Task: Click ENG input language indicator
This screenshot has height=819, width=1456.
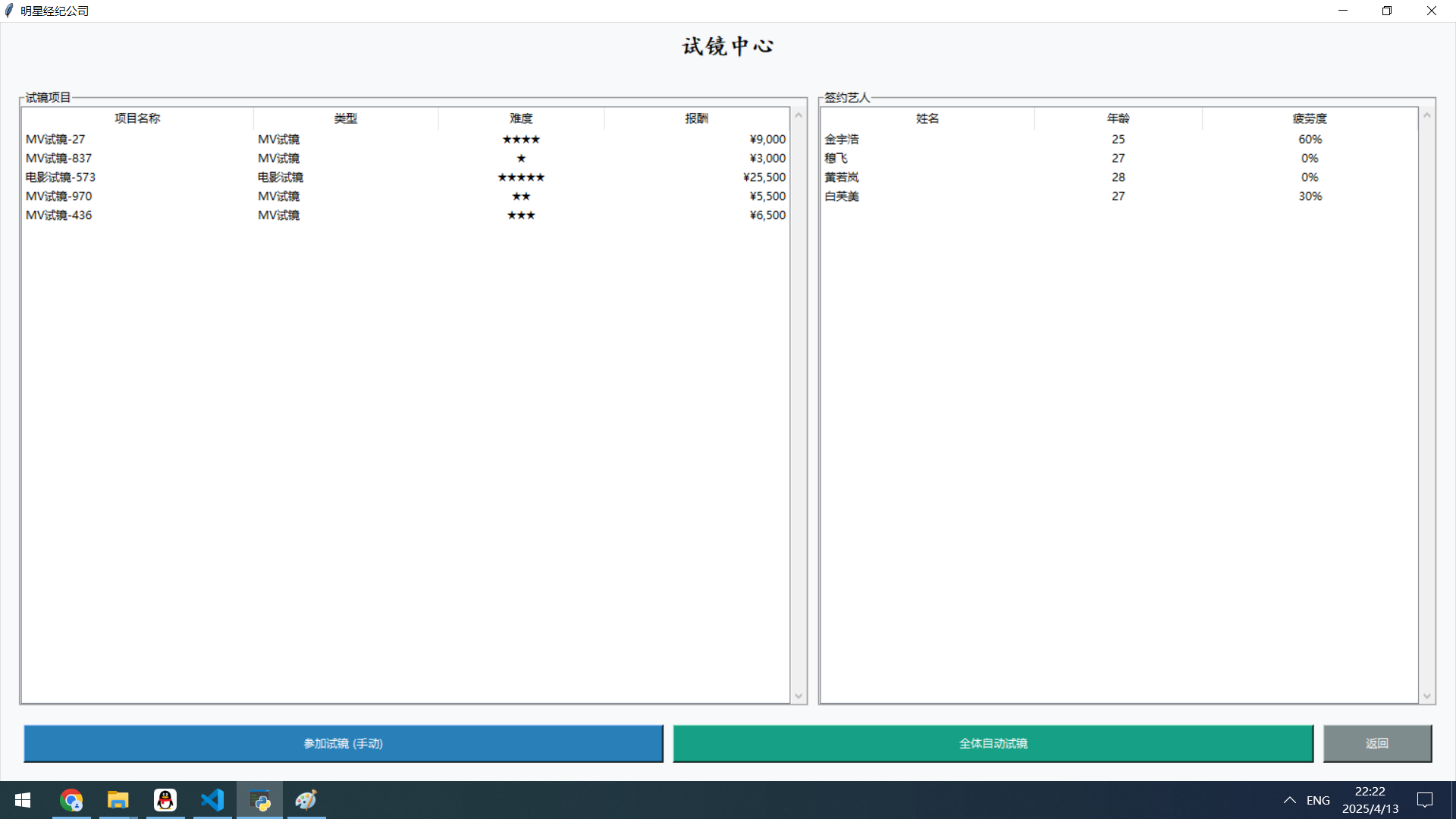Action: [x=1318, y=800]
